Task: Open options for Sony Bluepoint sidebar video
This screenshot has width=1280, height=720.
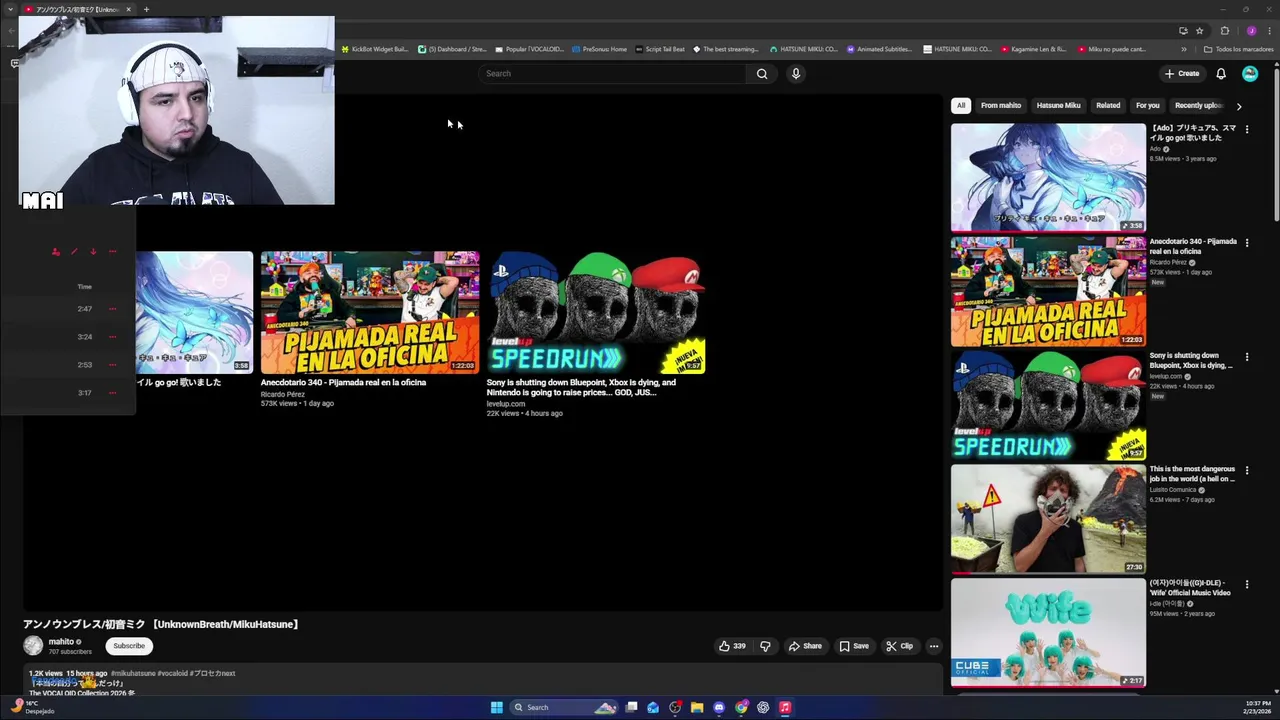Action: point(1247,357)
